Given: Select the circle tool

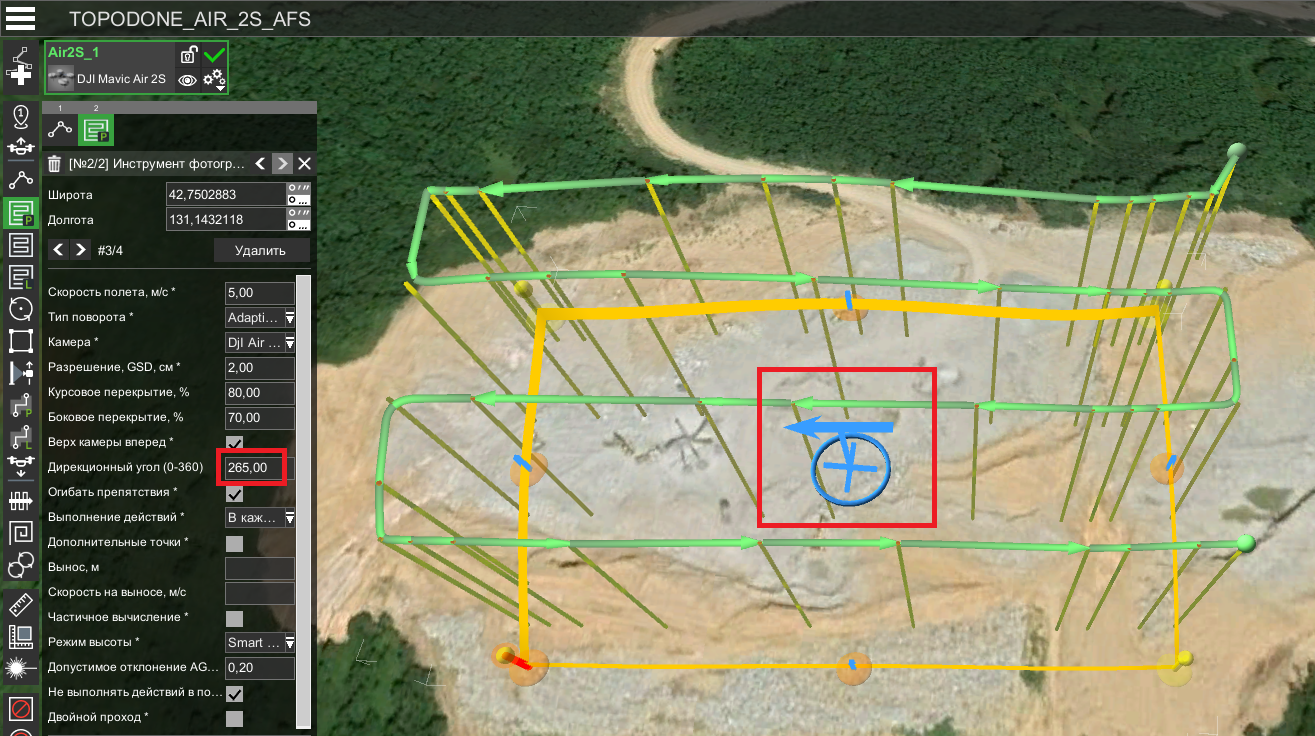Looking at the screenshot, I should point(20,308).
